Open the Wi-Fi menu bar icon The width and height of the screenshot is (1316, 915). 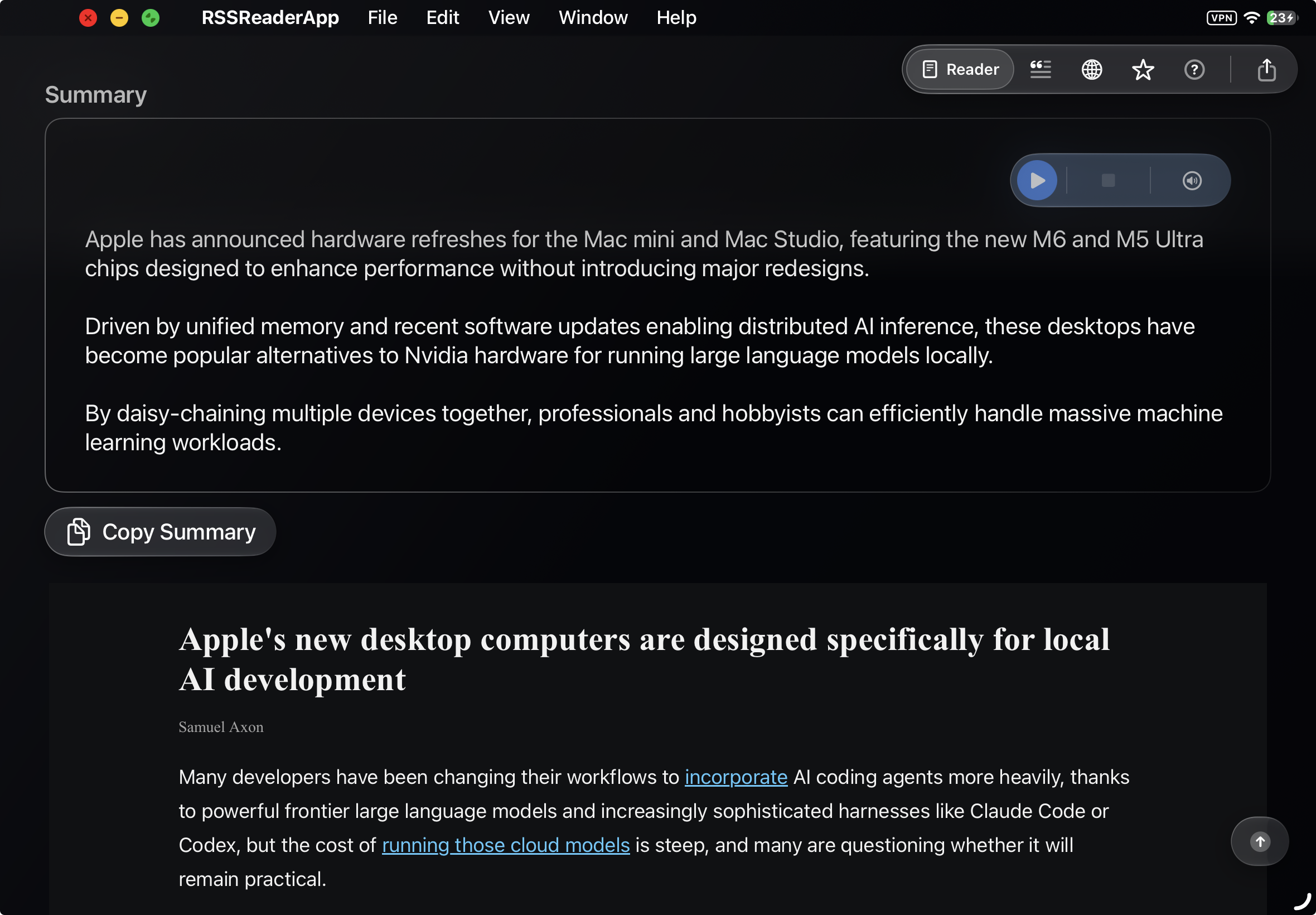[1252, 18]
